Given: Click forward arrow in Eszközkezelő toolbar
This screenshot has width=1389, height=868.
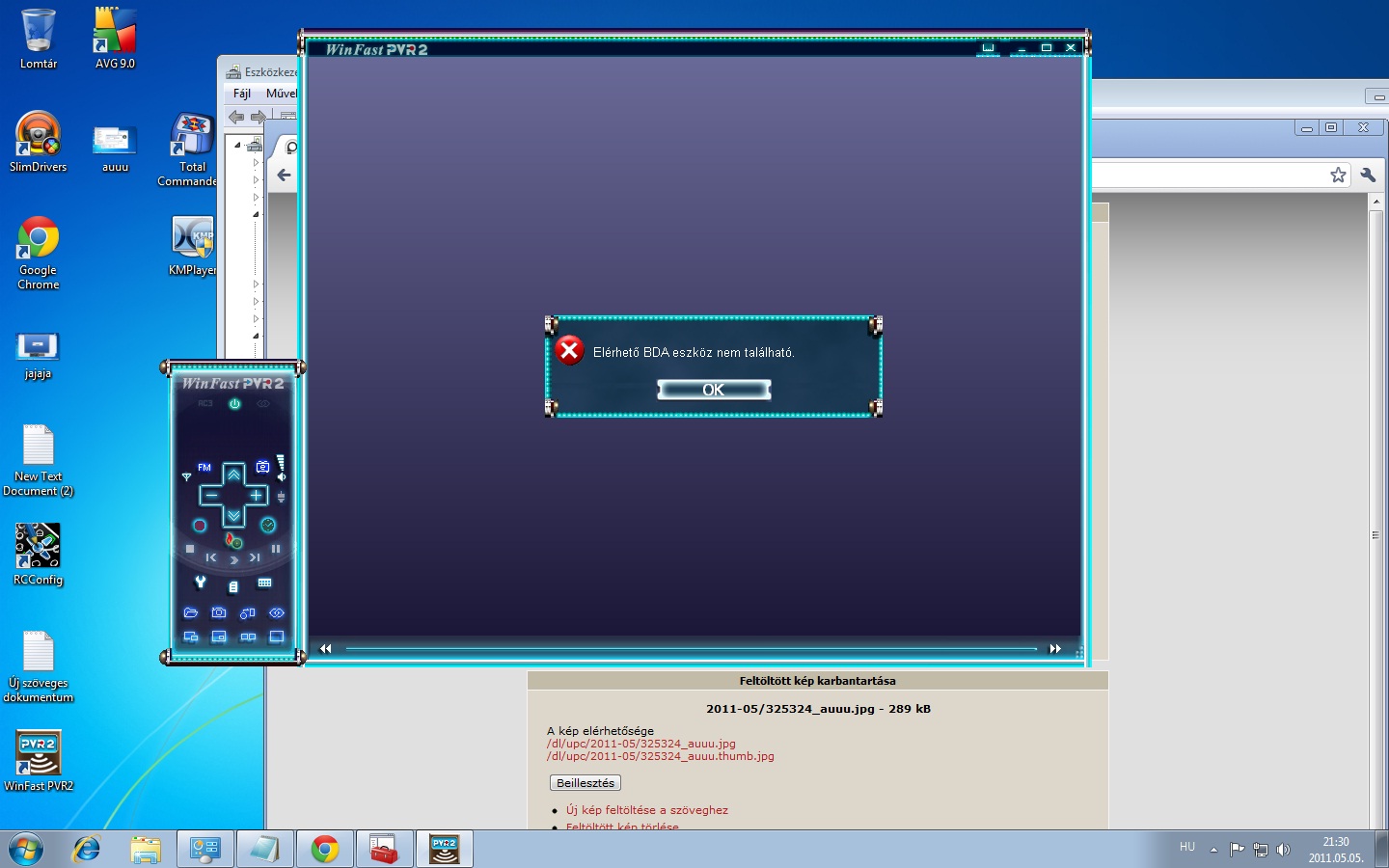Looking at the screenshot, I should click(258, 117).
